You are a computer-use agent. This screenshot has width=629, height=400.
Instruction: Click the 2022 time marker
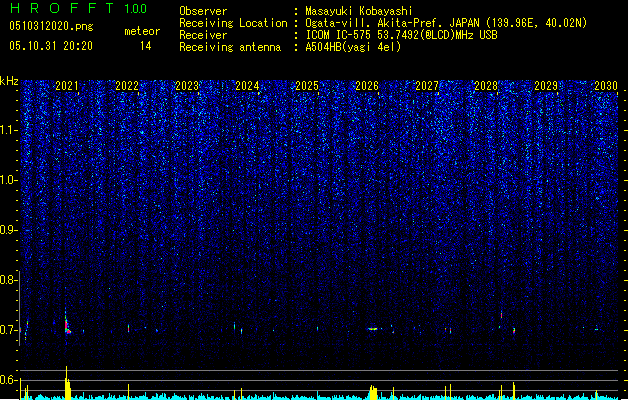click(x=127, y=86)
